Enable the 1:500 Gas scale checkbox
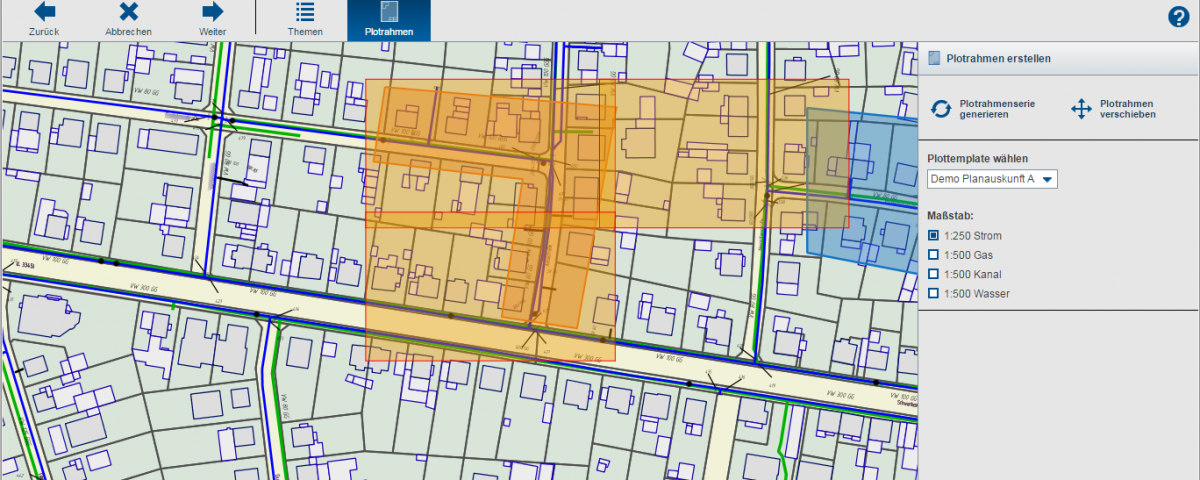Image resolution: width=1200 pixels, height=480 pixels. pyautogui.click(x=933, y=255)
